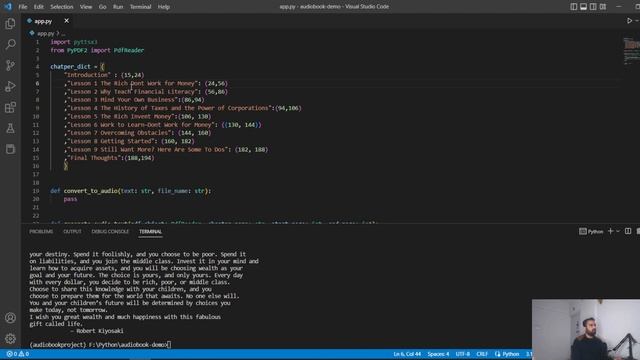The width and height of the screenshot is (640, 360).
Task: Click line number 19 in the gutter
Action: point(36,191)
